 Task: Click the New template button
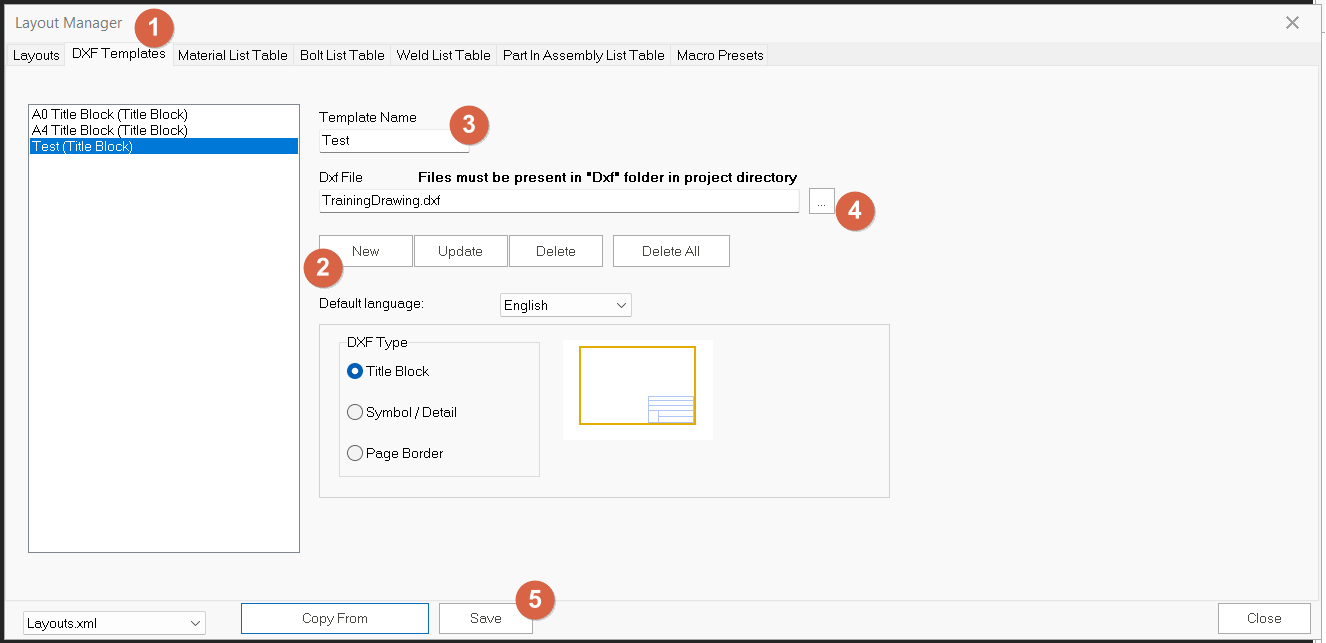click(366, 251)
